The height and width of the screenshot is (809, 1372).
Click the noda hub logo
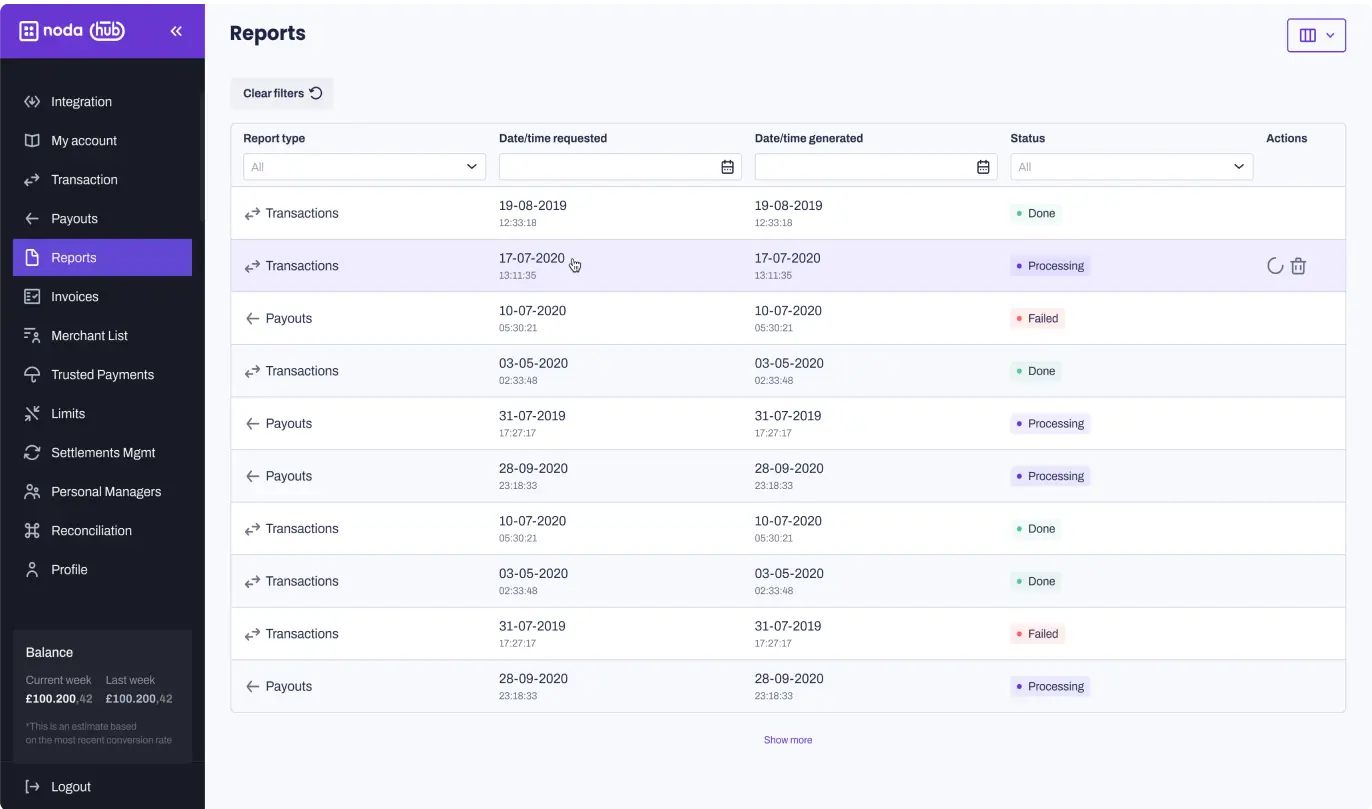[72, 31]
